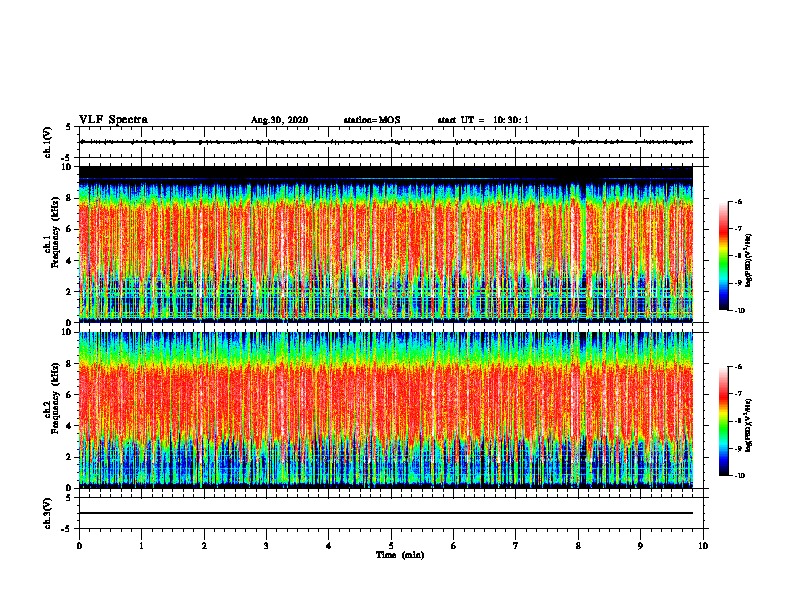Viewport: 792px width, 612px height.
Task: Click the "-6" top value on ch.1 color bar
Action: click(738, 201)
